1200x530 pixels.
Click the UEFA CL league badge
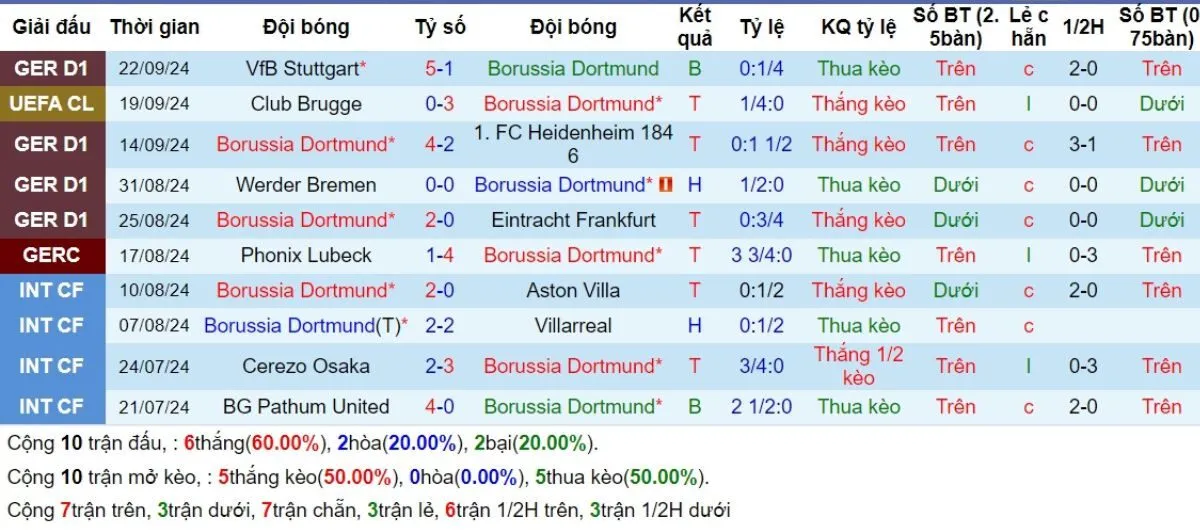[x=52, y=104]
